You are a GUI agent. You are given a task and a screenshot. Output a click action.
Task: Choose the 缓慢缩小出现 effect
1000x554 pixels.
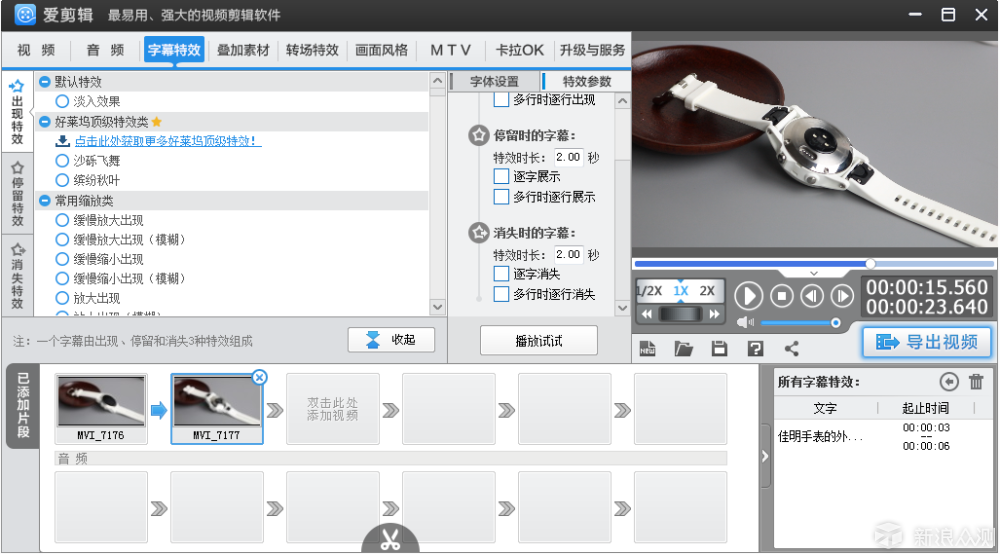click(62, 259)
